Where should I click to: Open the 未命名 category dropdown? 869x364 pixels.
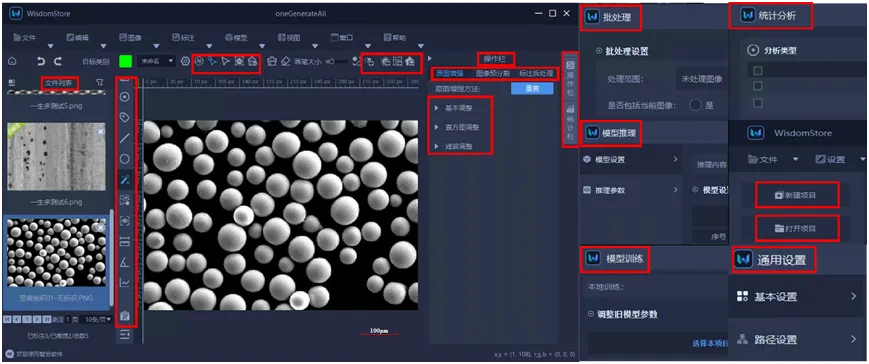tap(156, 61)
